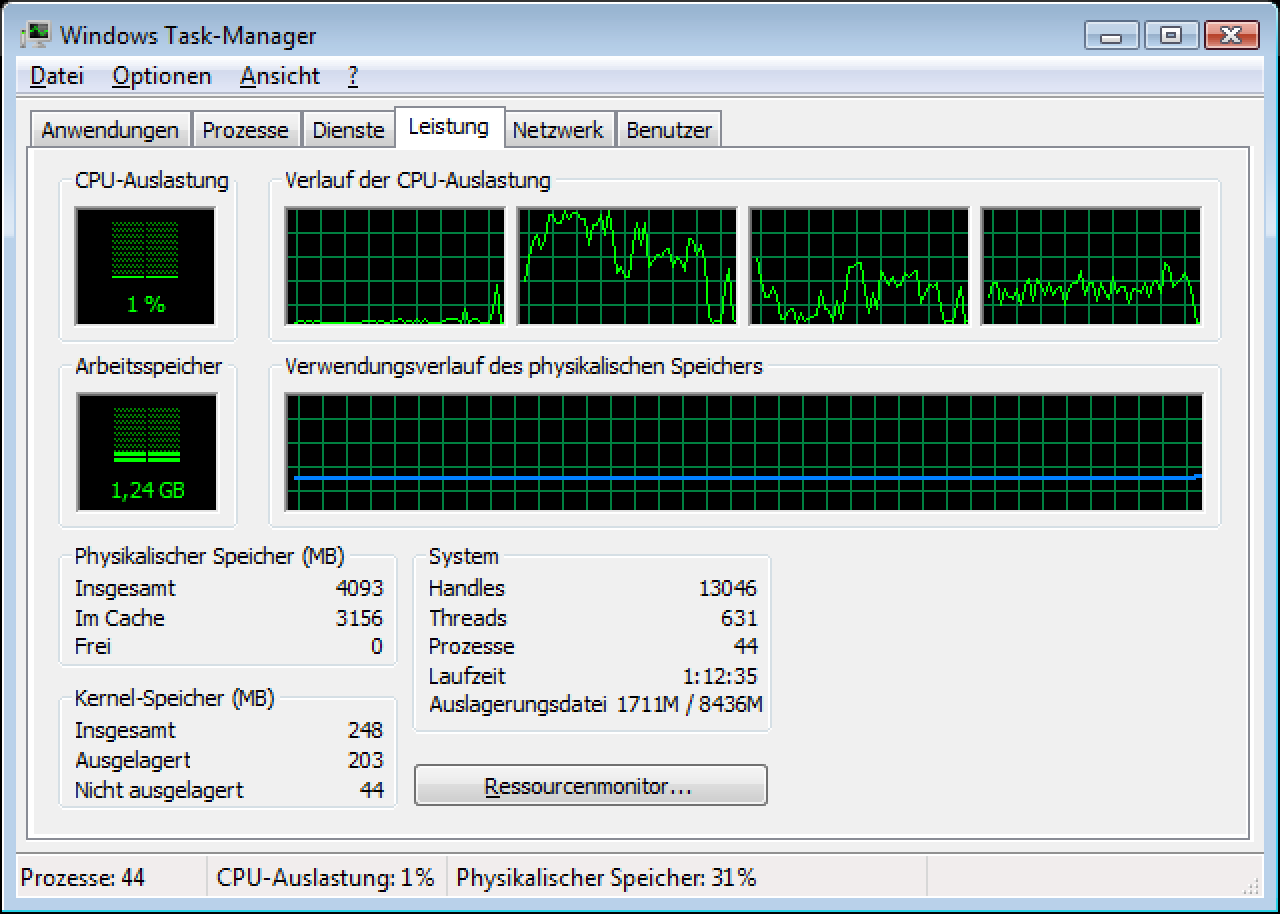The width and height of the screenshot is (1280, 914).
Task: Select the Leistung tab
Action: [449, 127]
